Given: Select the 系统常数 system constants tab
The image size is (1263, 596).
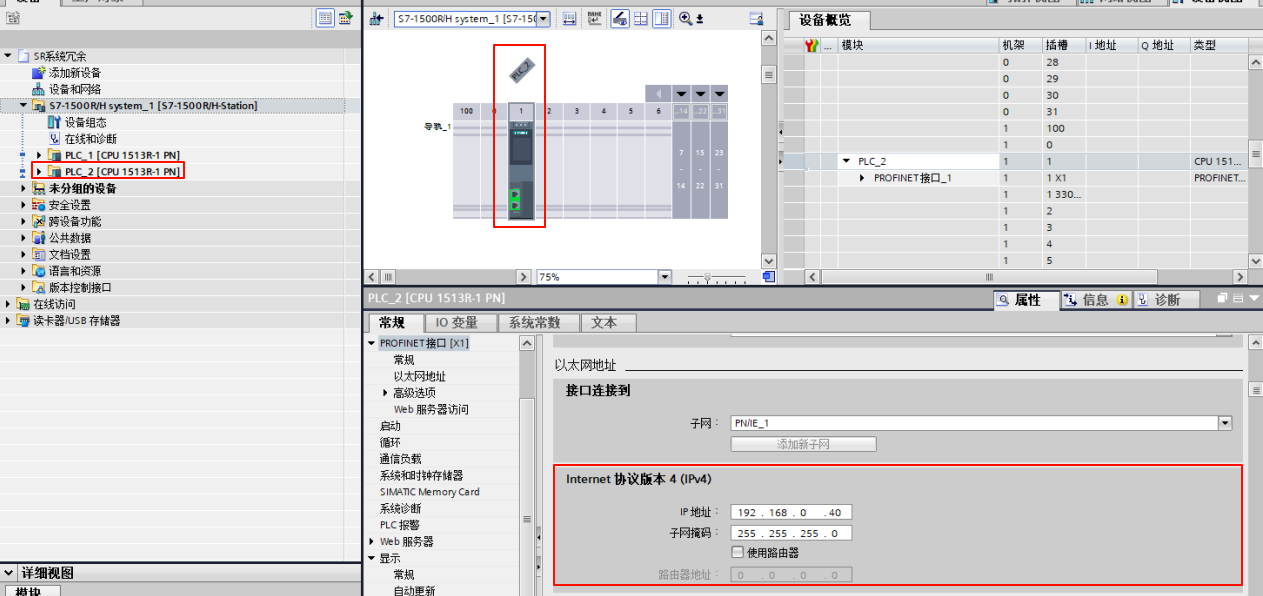Looking at the screenshot, I should coord(537,323).
